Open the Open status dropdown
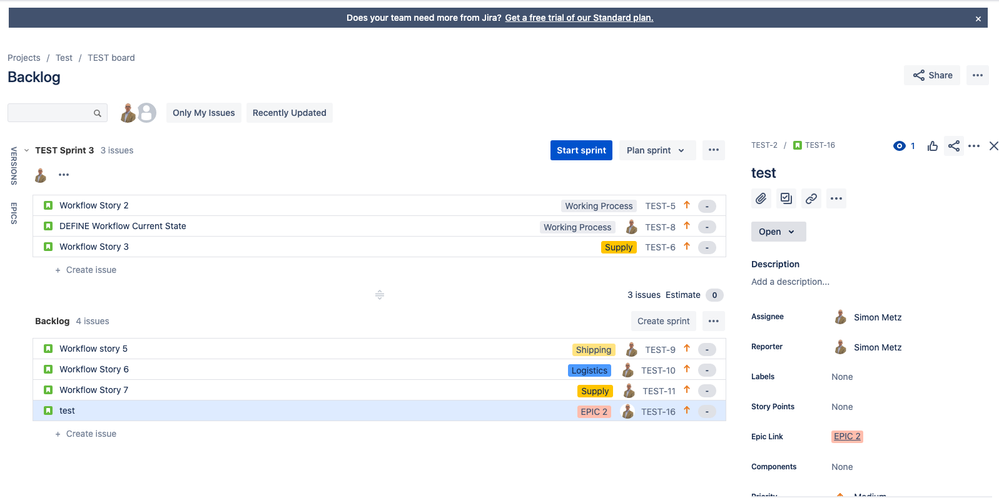999x502 pixels. pyautogui.click(x=779, y=232)
